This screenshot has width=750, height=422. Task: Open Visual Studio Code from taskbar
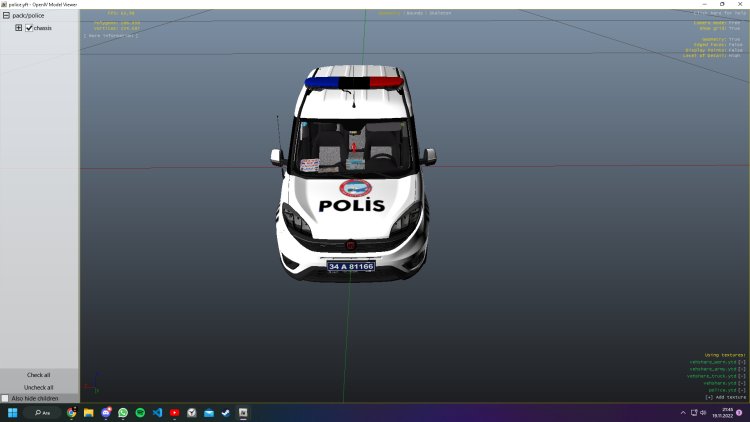(157, 412)
